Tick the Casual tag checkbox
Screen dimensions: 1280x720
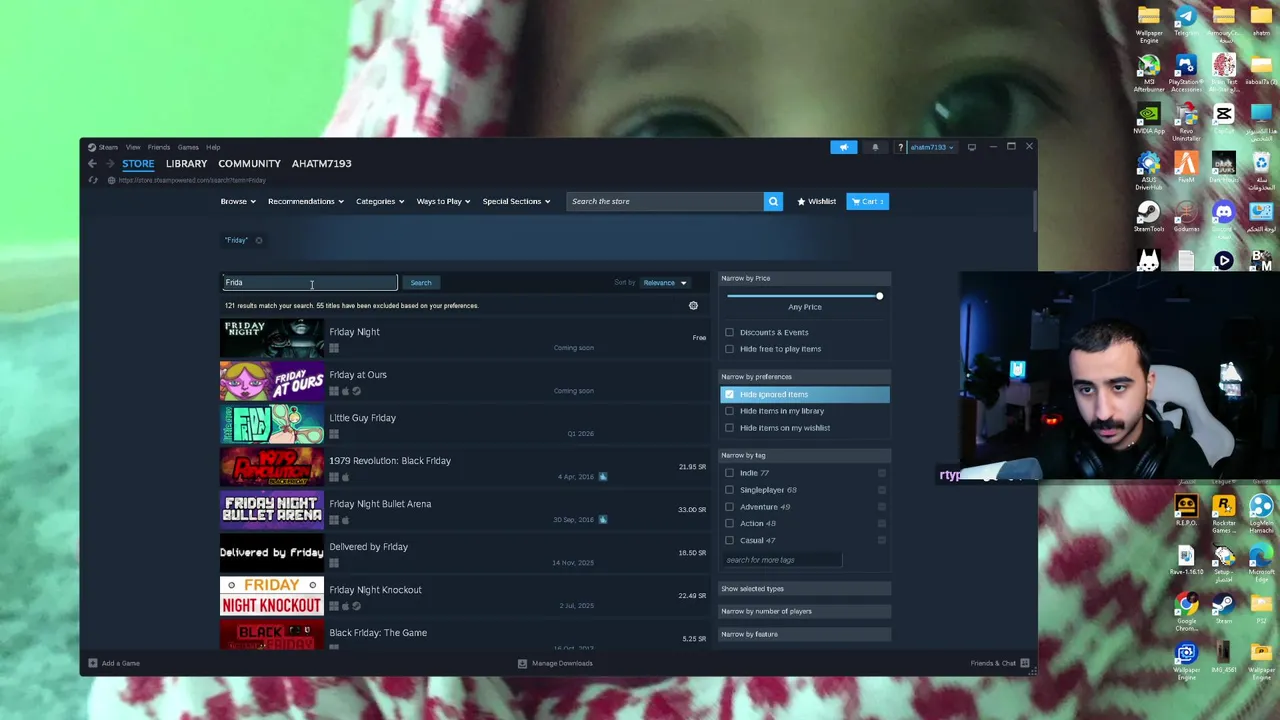tap(729, 540)
